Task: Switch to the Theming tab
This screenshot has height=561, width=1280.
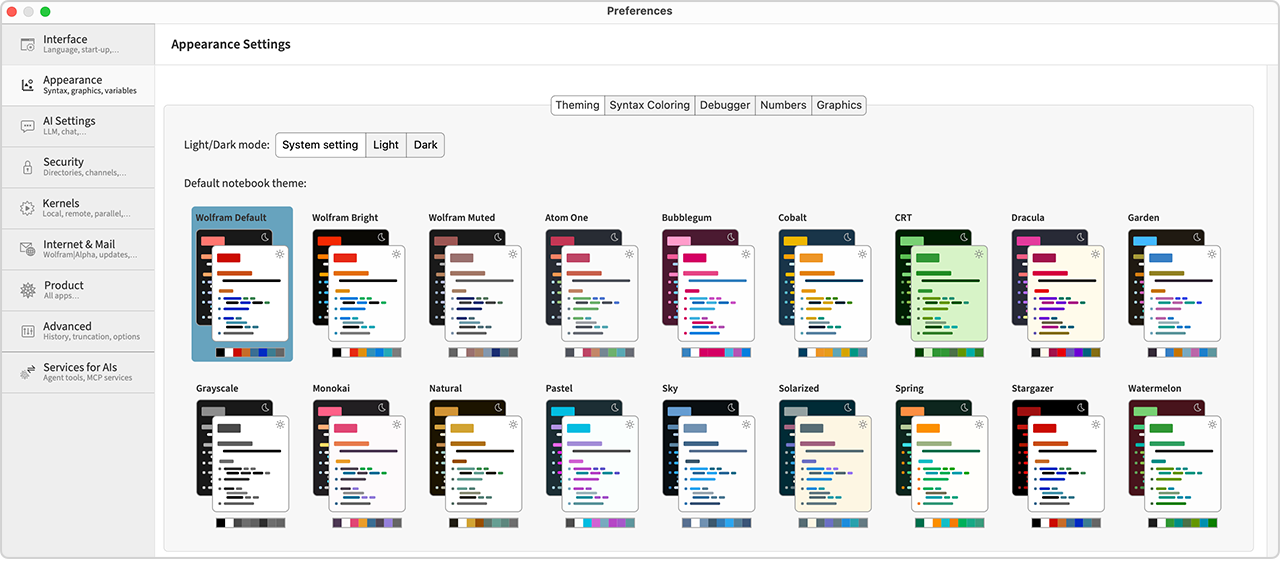Action: click(578, 105)
